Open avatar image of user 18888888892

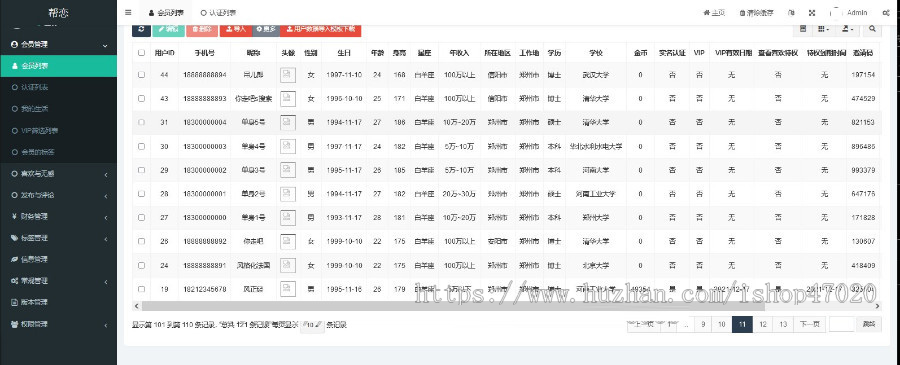pyautogui.click(x=288, y=242)
